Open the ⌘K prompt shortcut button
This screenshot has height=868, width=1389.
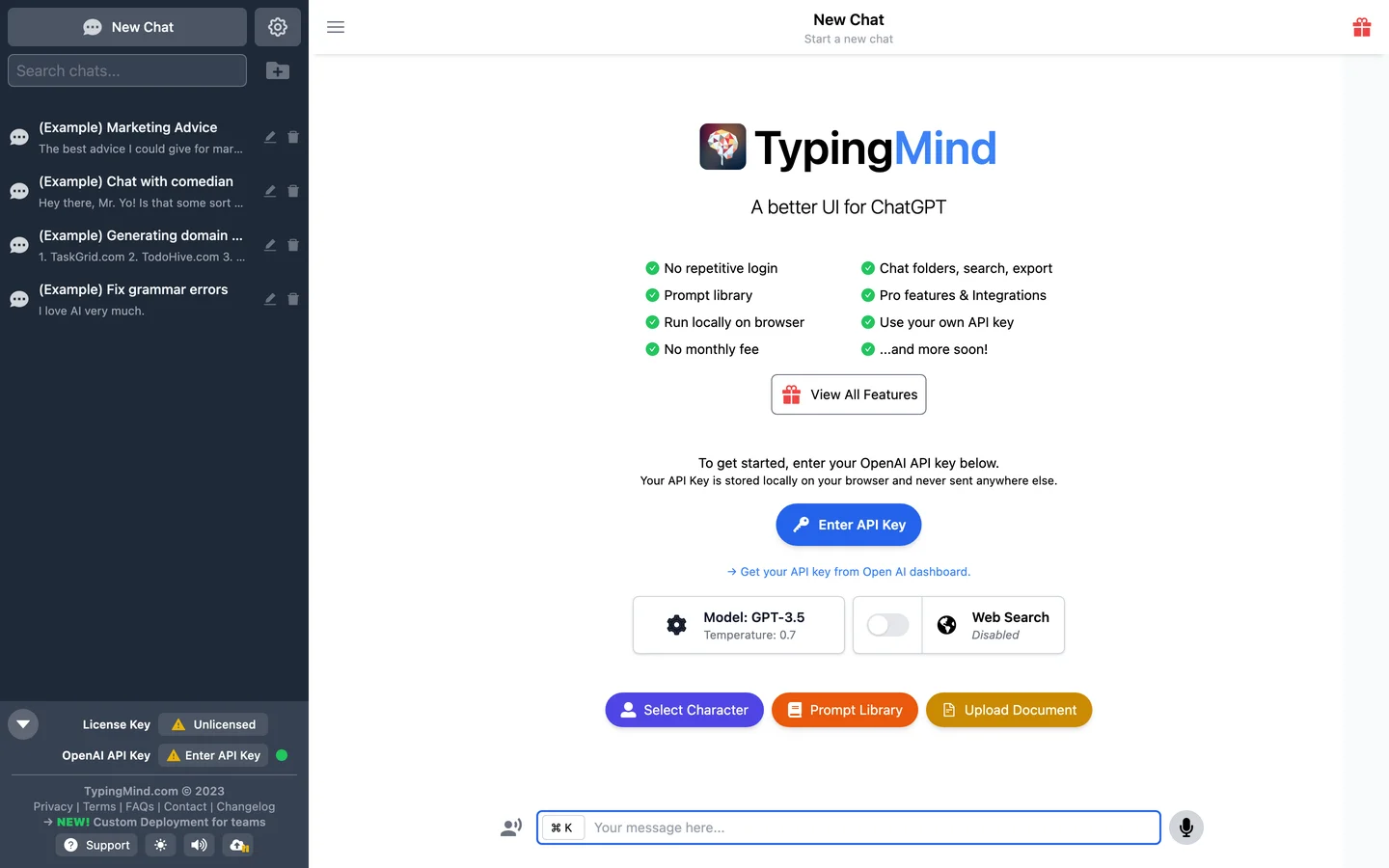point(562,827)
